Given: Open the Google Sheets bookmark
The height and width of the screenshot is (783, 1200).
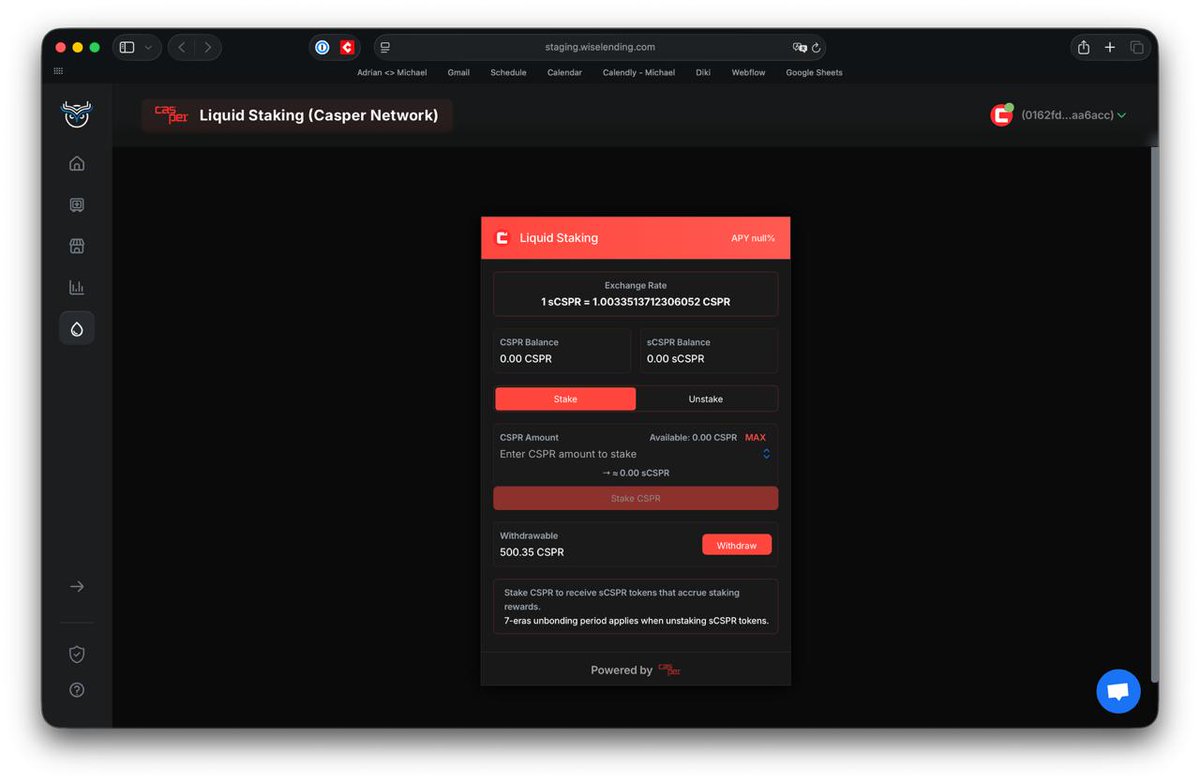Looking at the screenshot, I should click(x=814, y=73).
